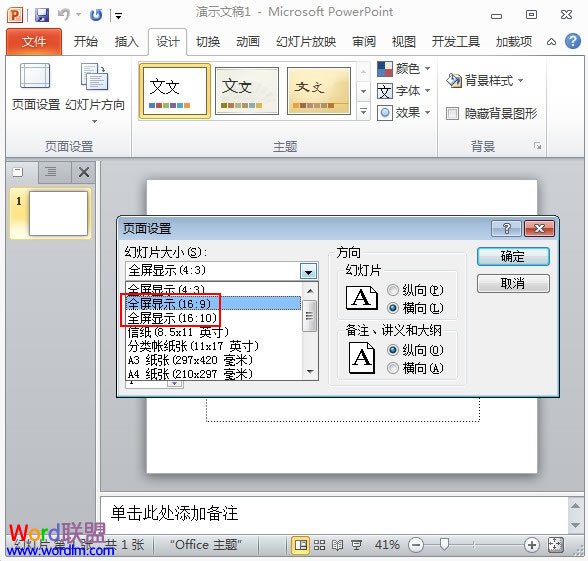Open the 背景样式 background styles dropdown
The width and height of the screenshot is (588, 561).
click(484, 80)
